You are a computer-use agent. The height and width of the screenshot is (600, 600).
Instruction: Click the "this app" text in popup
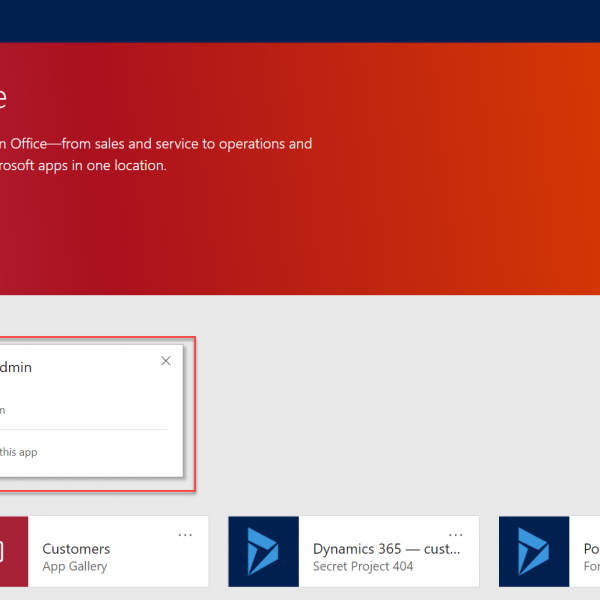click(x=18, y=452)
